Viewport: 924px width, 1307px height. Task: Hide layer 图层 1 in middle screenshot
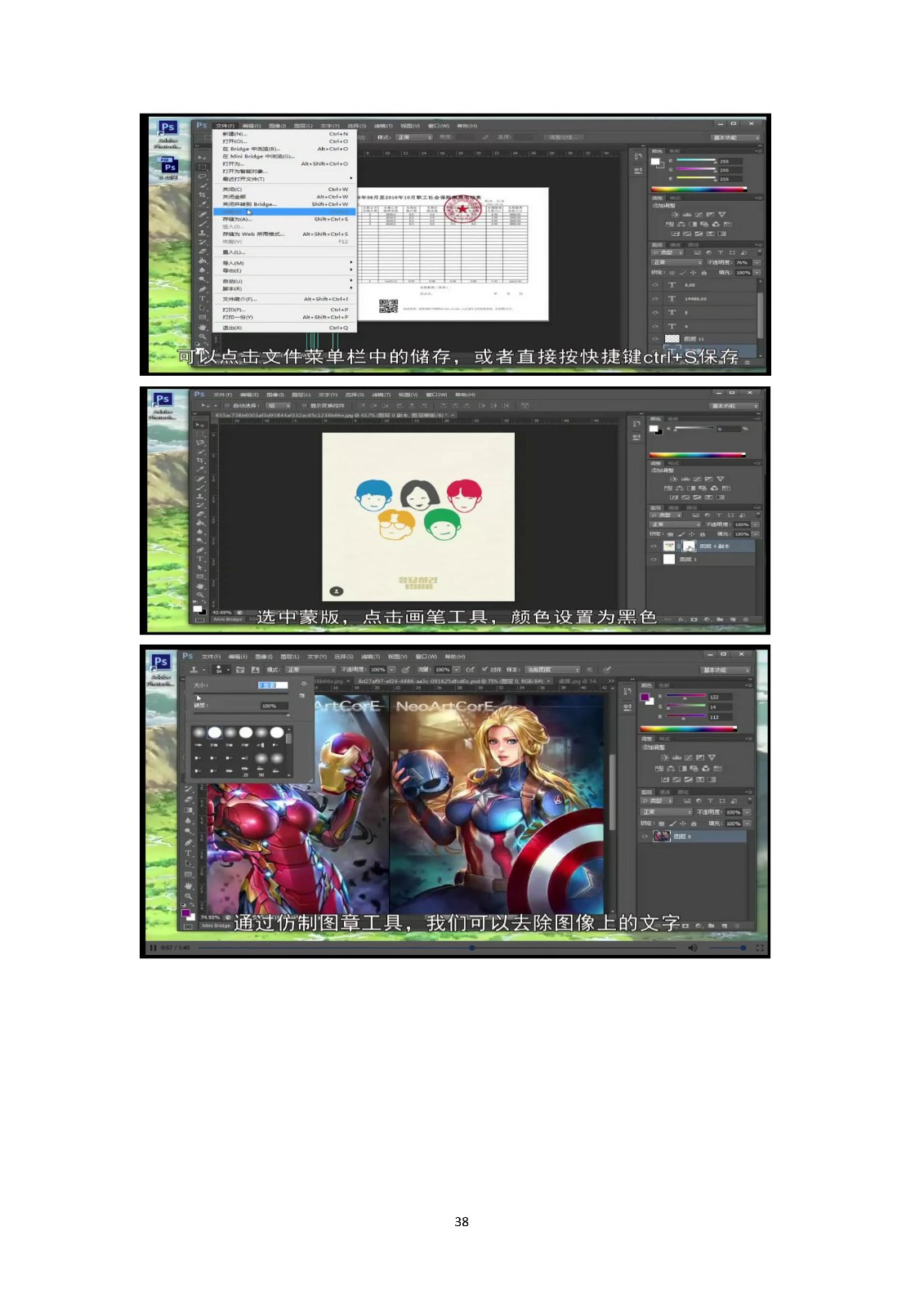(654, 560)
